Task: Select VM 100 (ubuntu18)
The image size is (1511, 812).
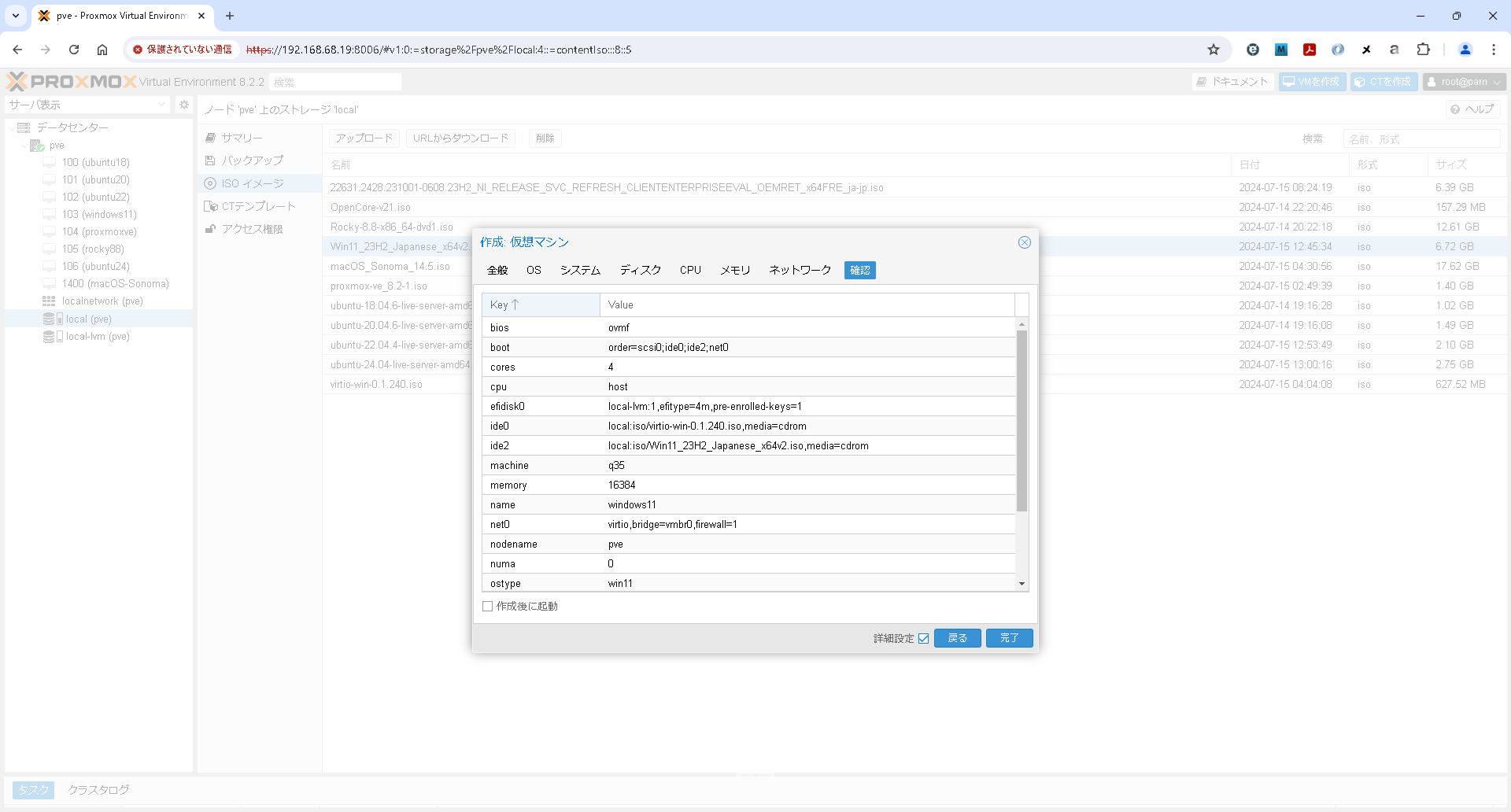Action: coord(96,163)
